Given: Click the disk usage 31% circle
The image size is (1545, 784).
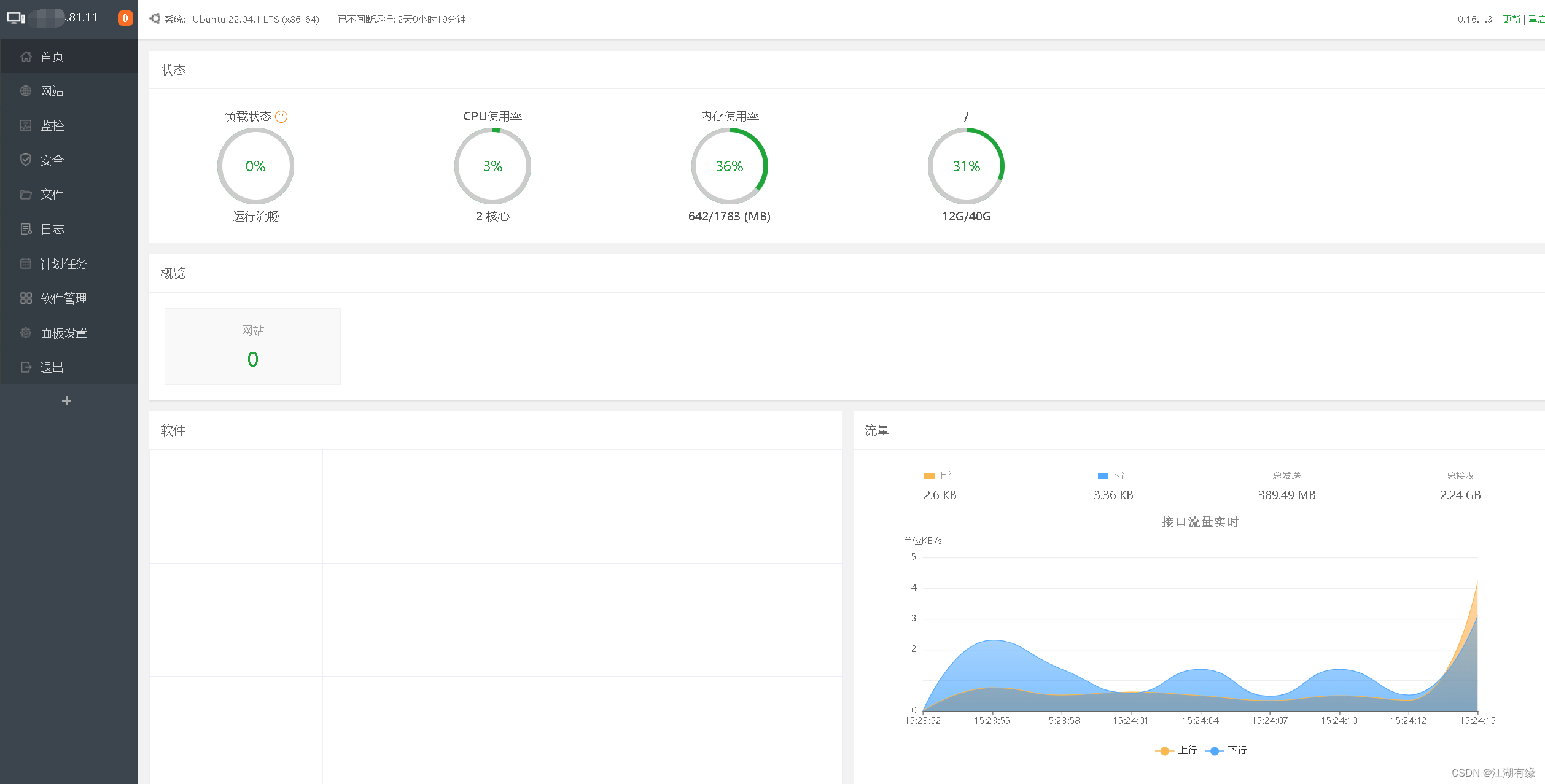Looking at the screenshot, I should (x=966, y=166).
